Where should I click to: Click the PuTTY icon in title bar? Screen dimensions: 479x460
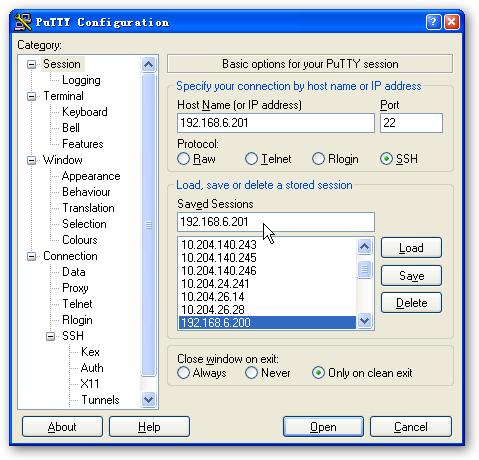click(23, 22)
